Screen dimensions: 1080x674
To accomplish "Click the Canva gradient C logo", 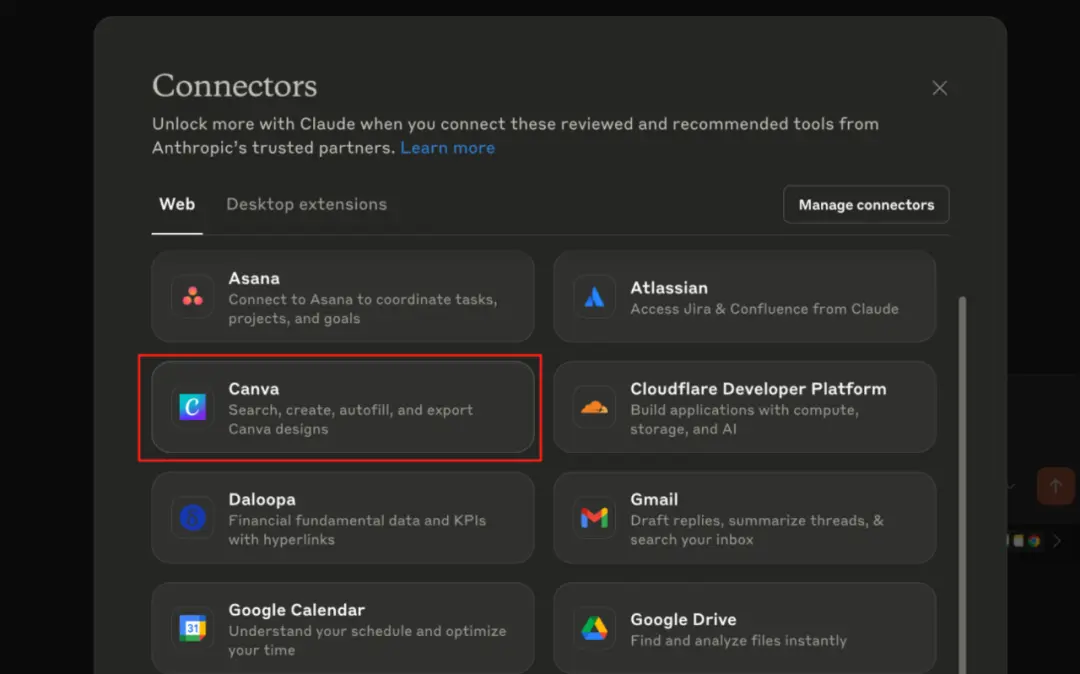I will 193,406.
